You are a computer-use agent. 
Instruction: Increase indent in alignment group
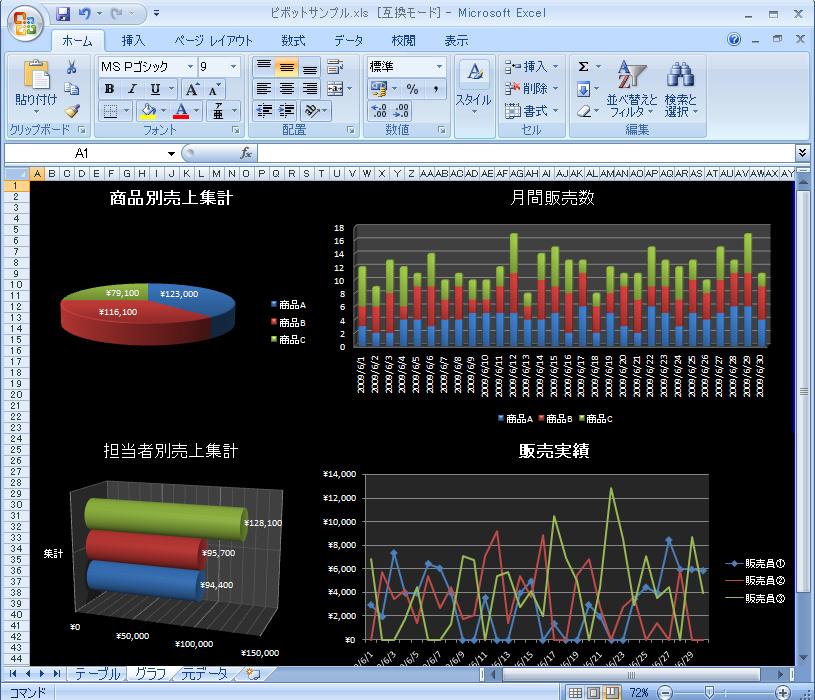(x=287, y=111)
